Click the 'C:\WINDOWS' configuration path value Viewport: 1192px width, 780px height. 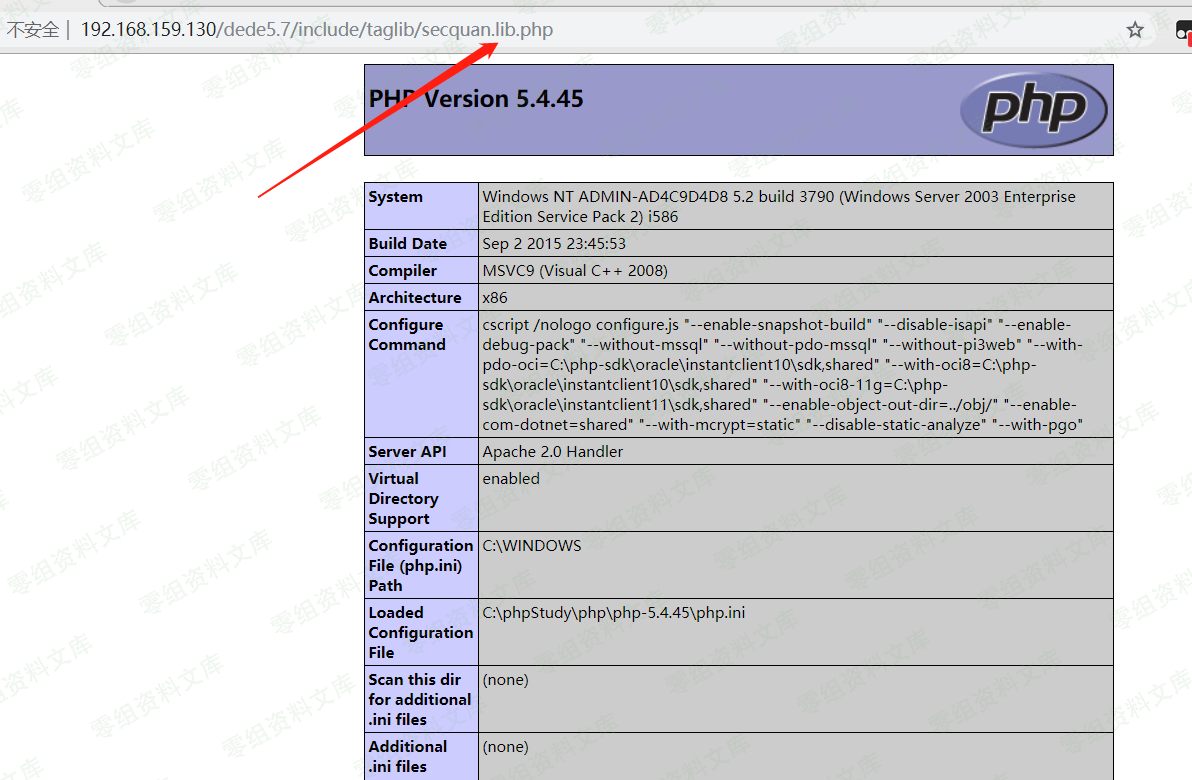coord(531,545)
